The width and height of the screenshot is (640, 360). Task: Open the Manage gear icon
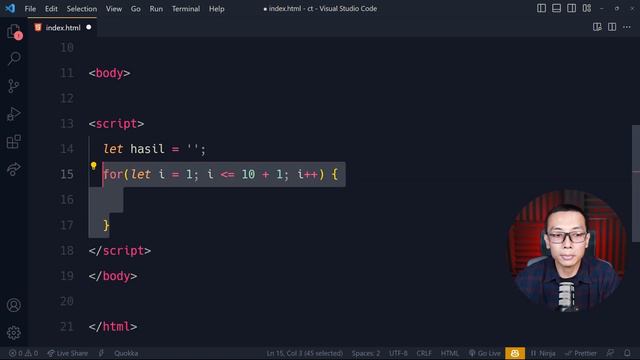point(14,333)
